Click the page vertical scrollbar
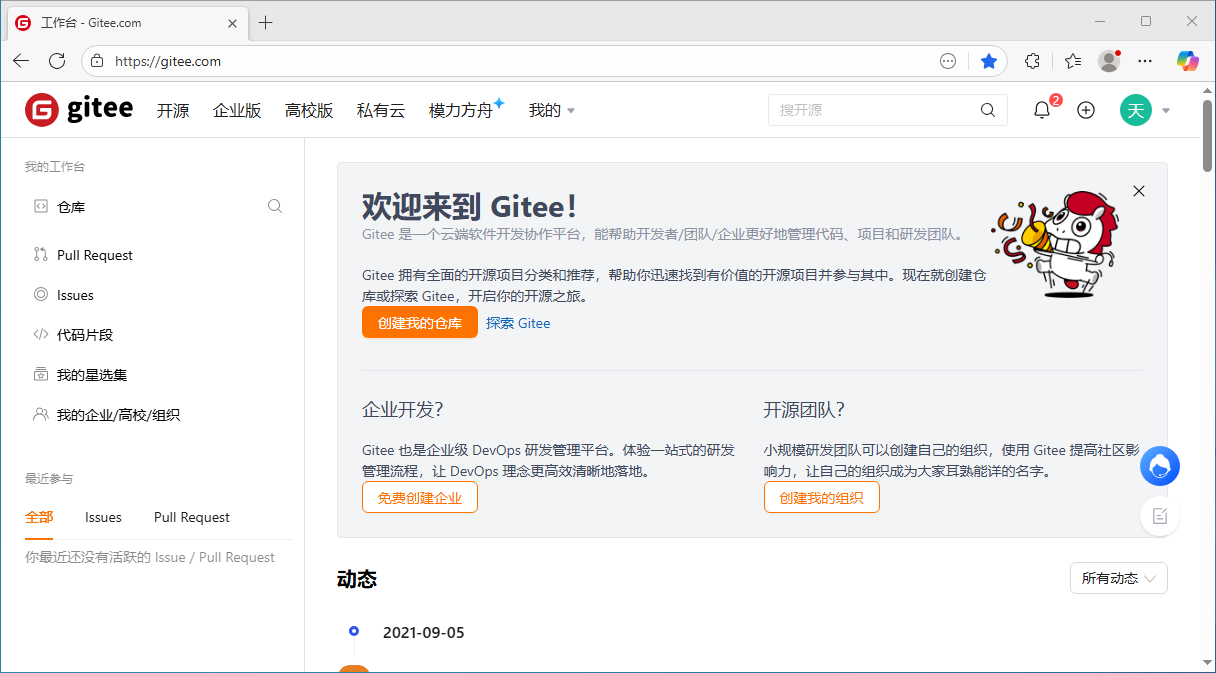 (x=1208, y=135)
